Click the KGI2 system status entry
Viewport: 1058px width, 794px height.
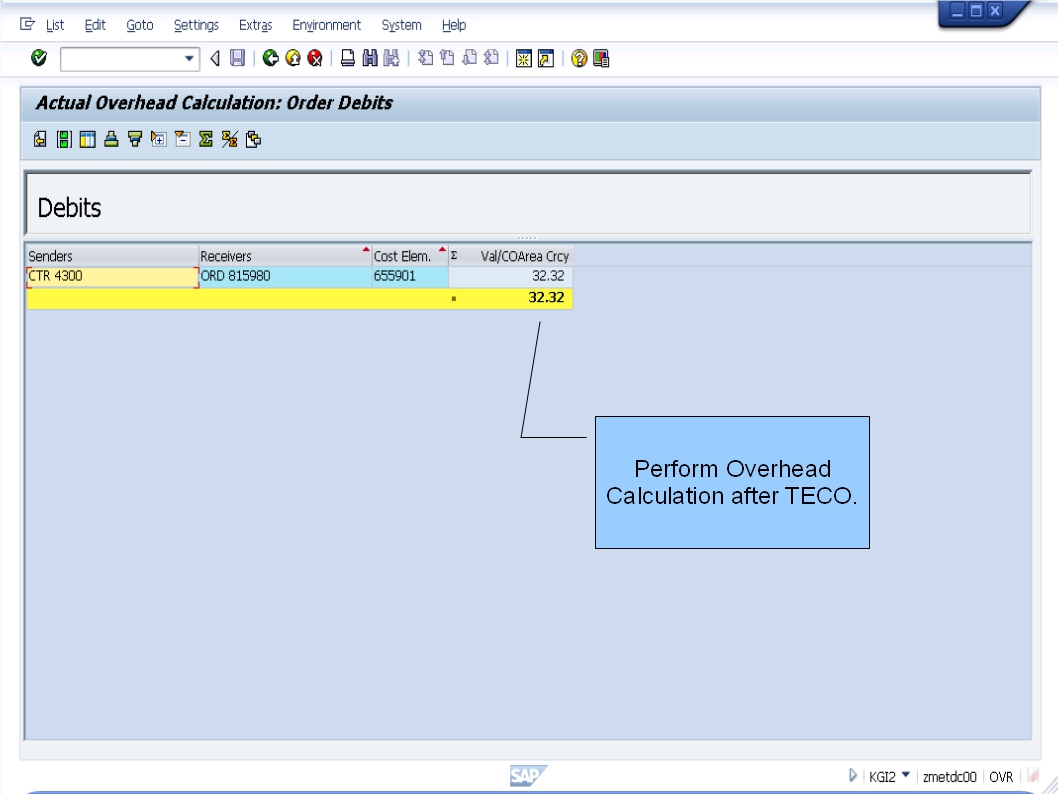pyautogui.click(x=882, y=777)
